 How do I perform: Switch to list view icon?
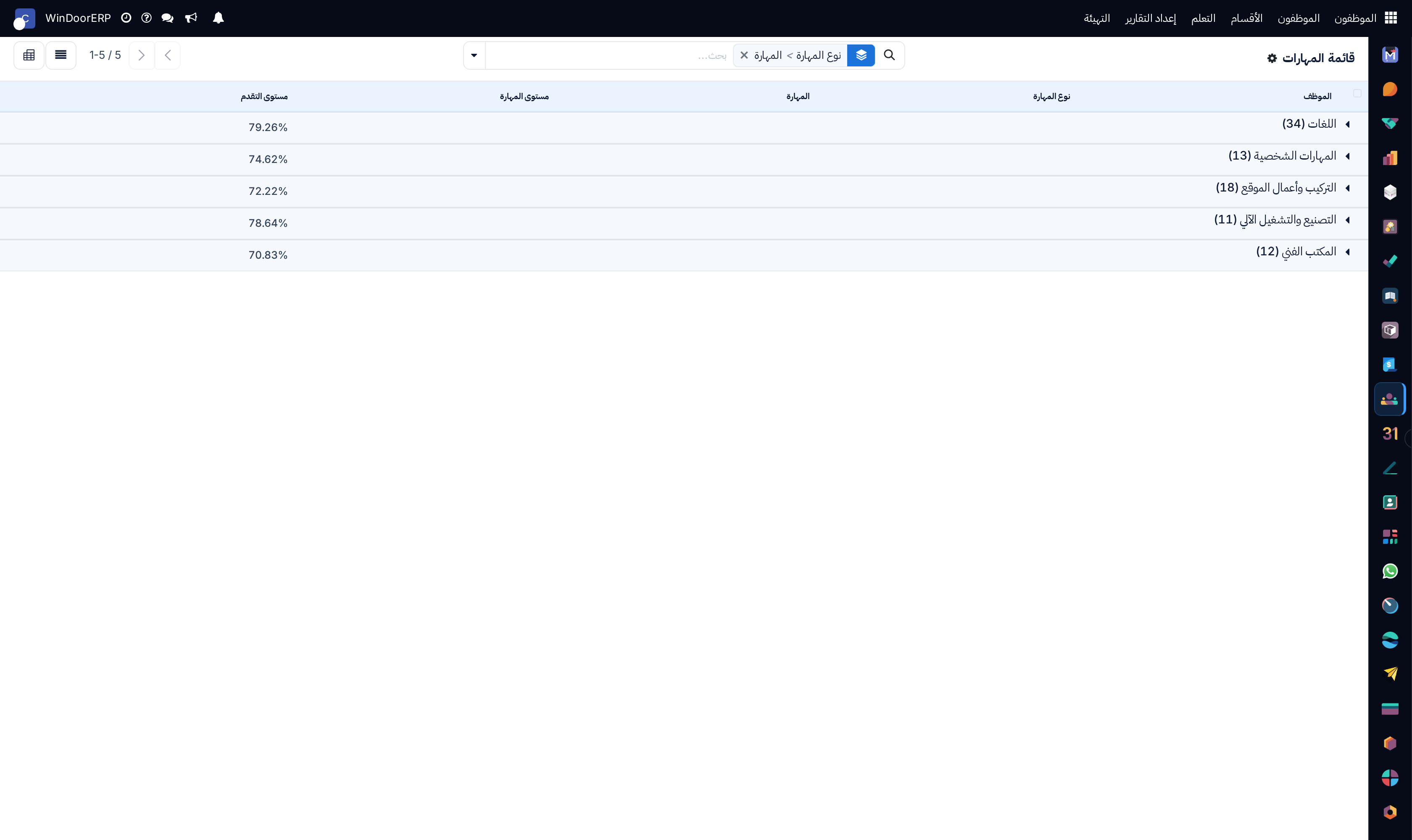[61, 55]
